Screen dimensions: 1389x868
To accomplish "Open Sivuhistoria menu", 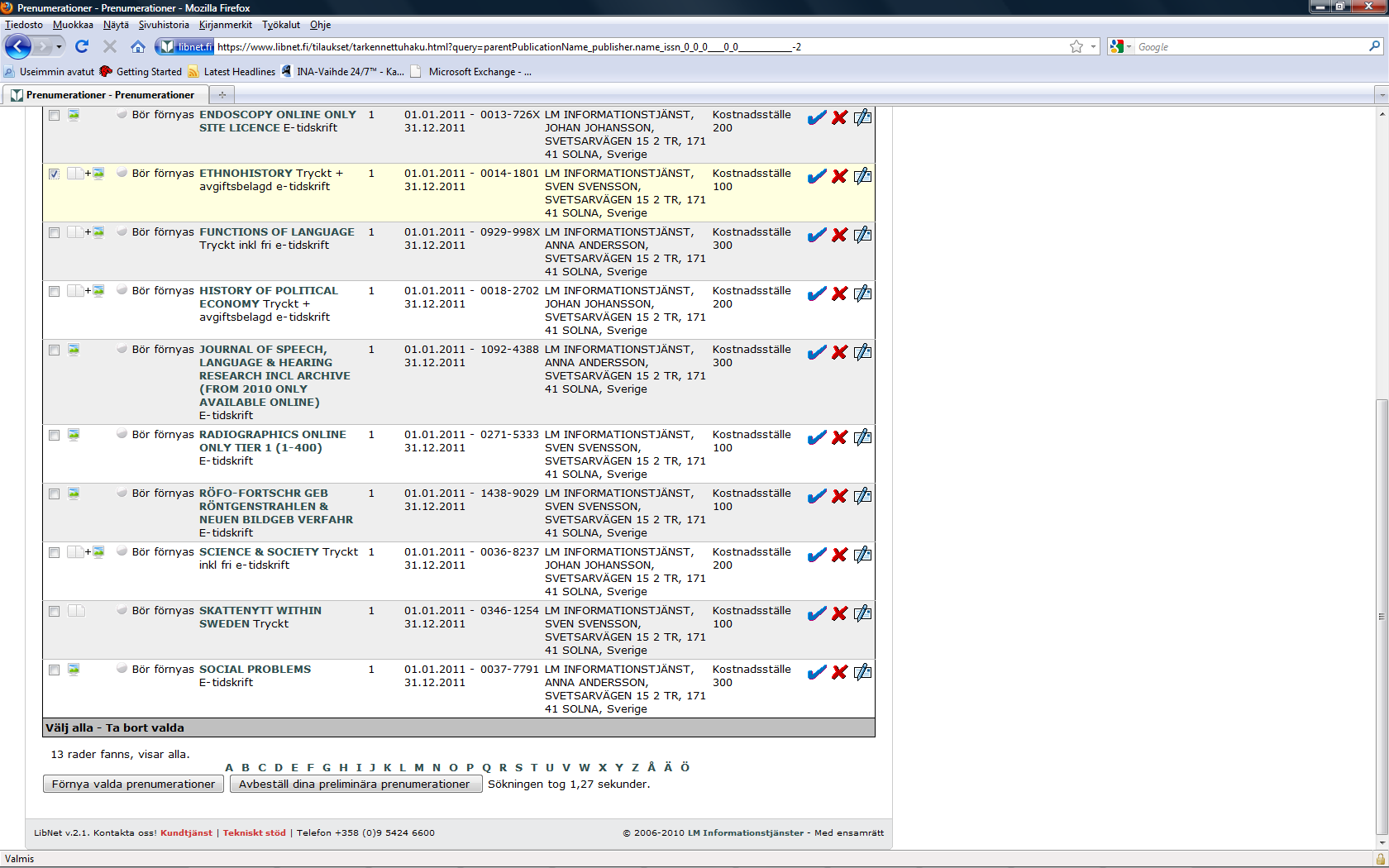I will pyautogui.click(x=164, y=25).
